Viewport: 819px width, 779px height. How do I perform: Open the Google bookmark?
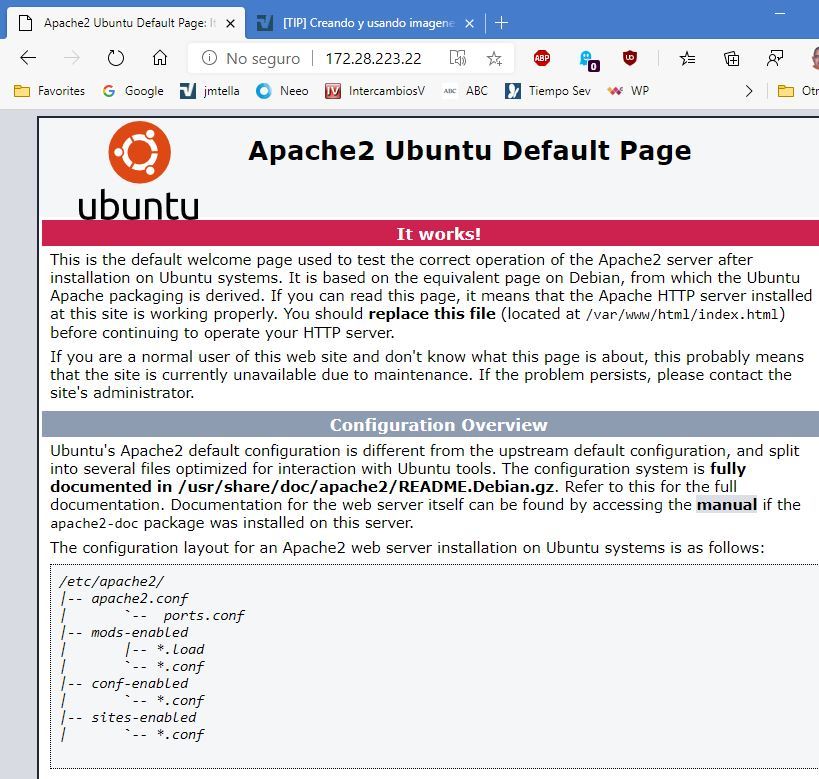coord(133,90)
